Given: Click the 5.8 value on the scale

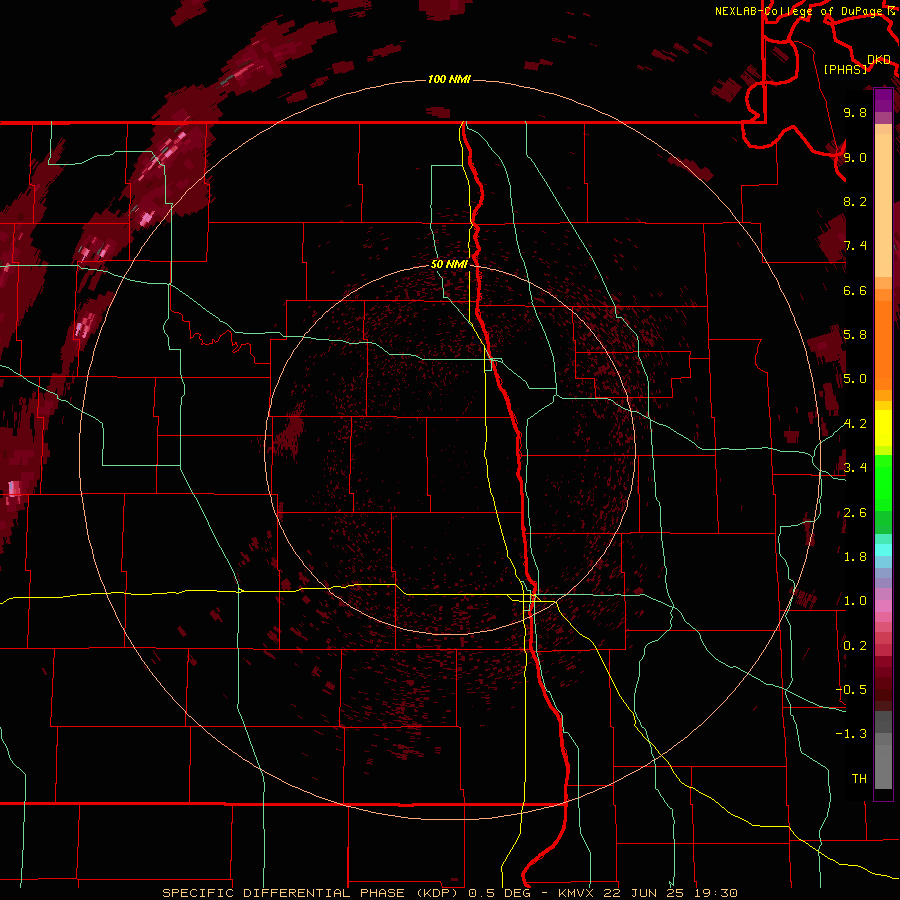Looking at the screenshot, I should click(x=855, y=335).
